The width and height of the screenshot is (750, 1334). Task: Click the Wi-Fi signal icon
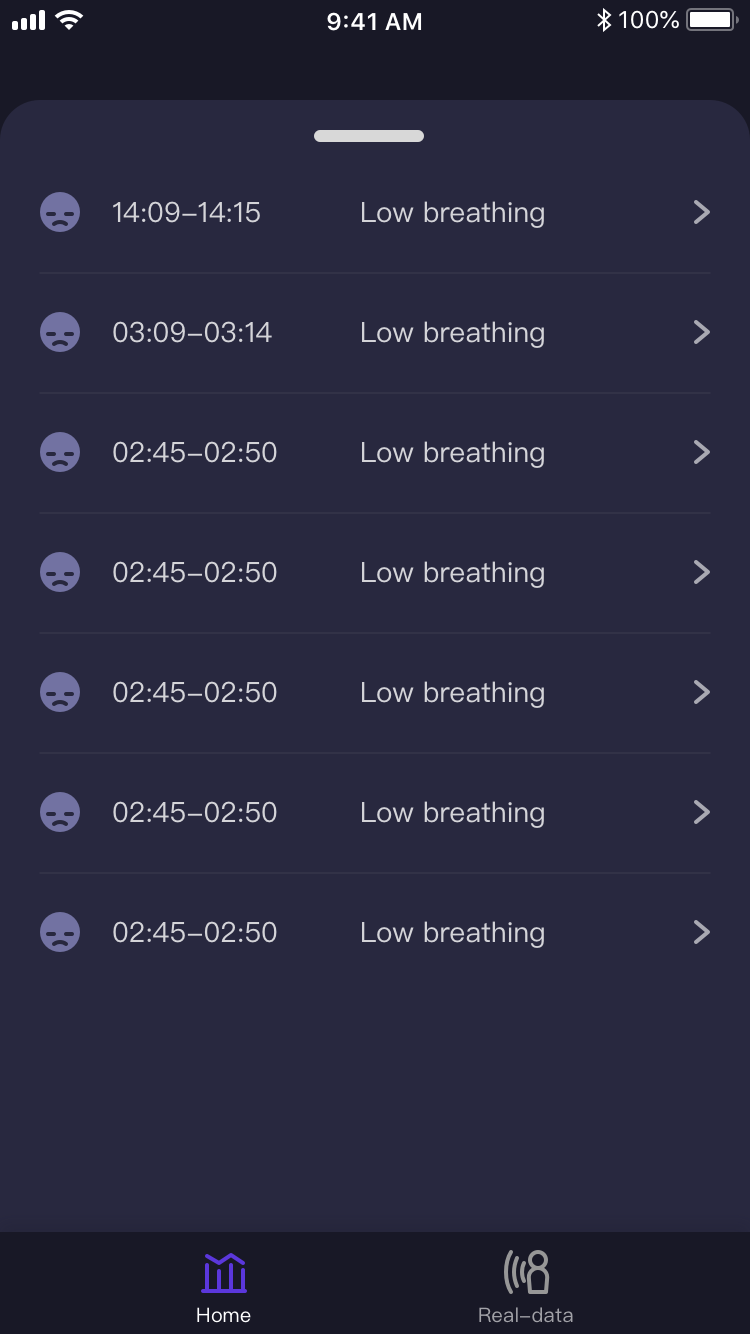pos(69,20)
